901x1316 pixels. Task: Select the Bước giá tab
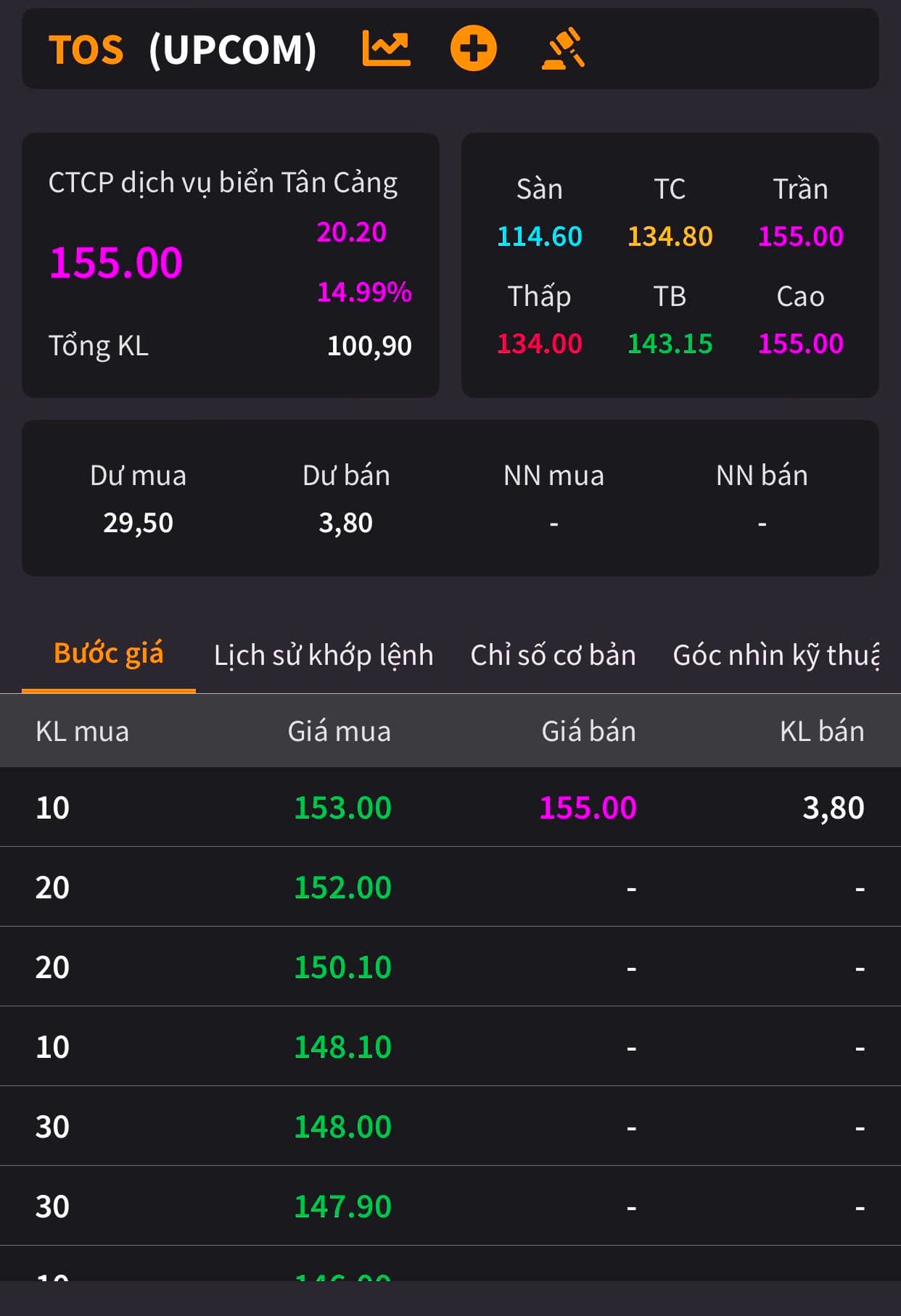109,653
